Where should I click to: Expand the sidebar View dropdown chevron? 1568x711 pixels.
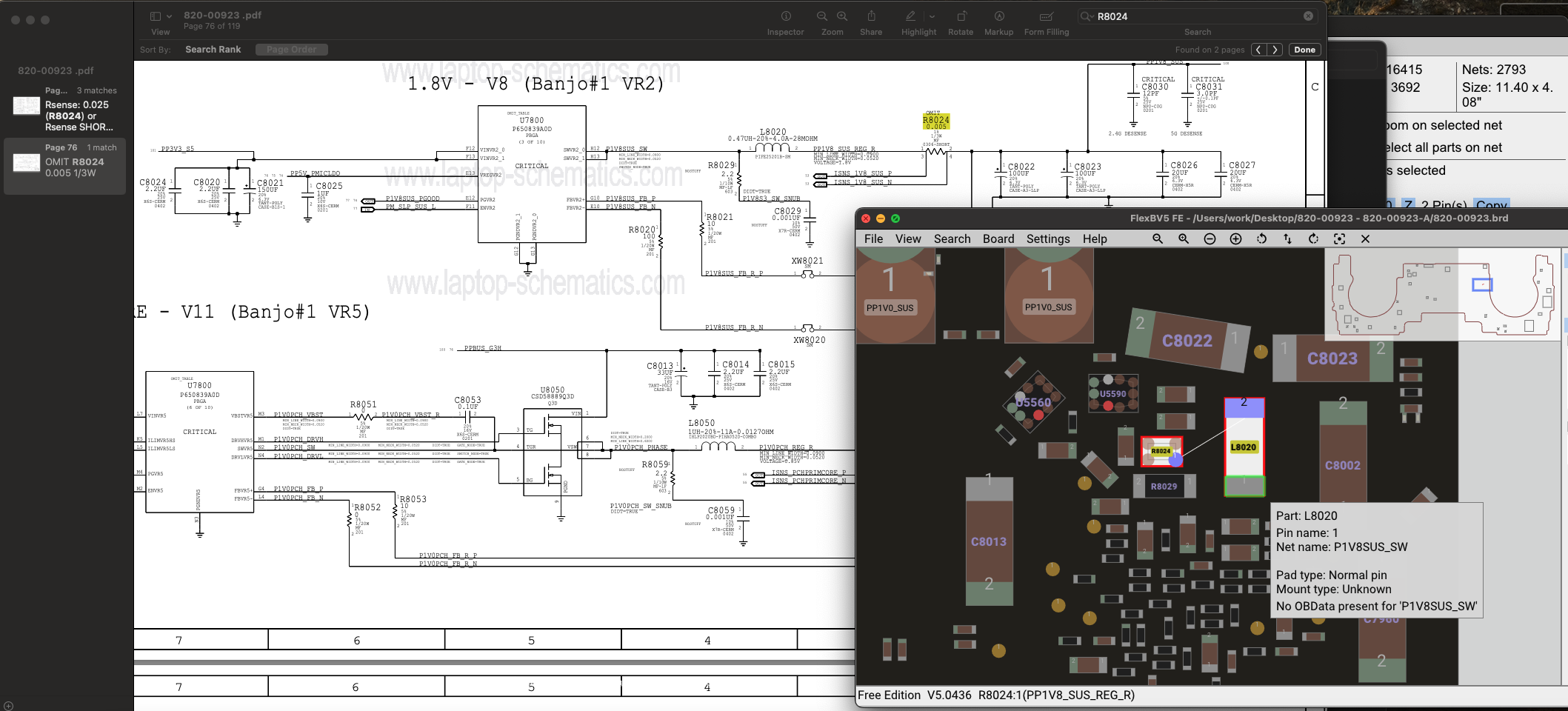tap(170, 16)
